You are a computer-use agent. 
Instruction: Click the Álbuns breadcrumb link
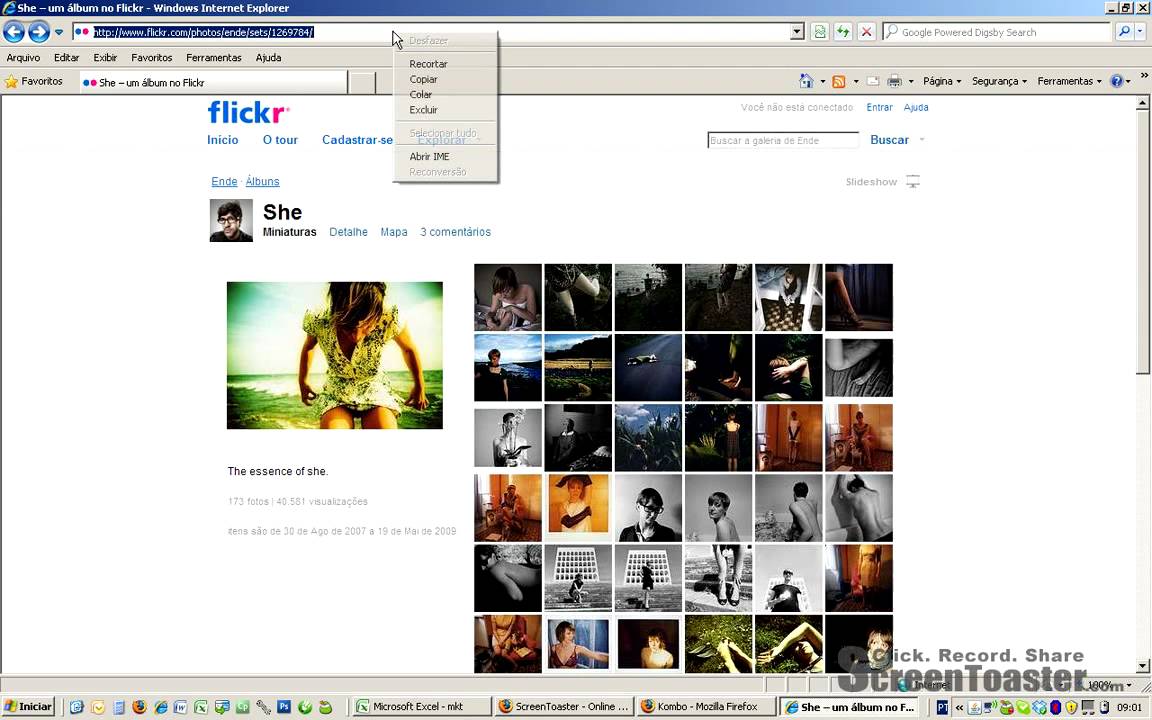[262, 181]
